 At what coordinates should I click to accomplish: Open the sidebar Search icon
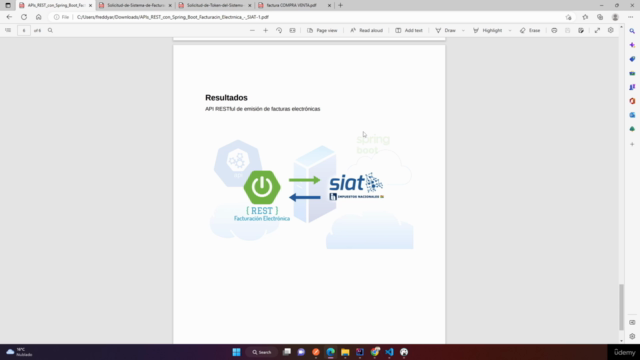632,31
